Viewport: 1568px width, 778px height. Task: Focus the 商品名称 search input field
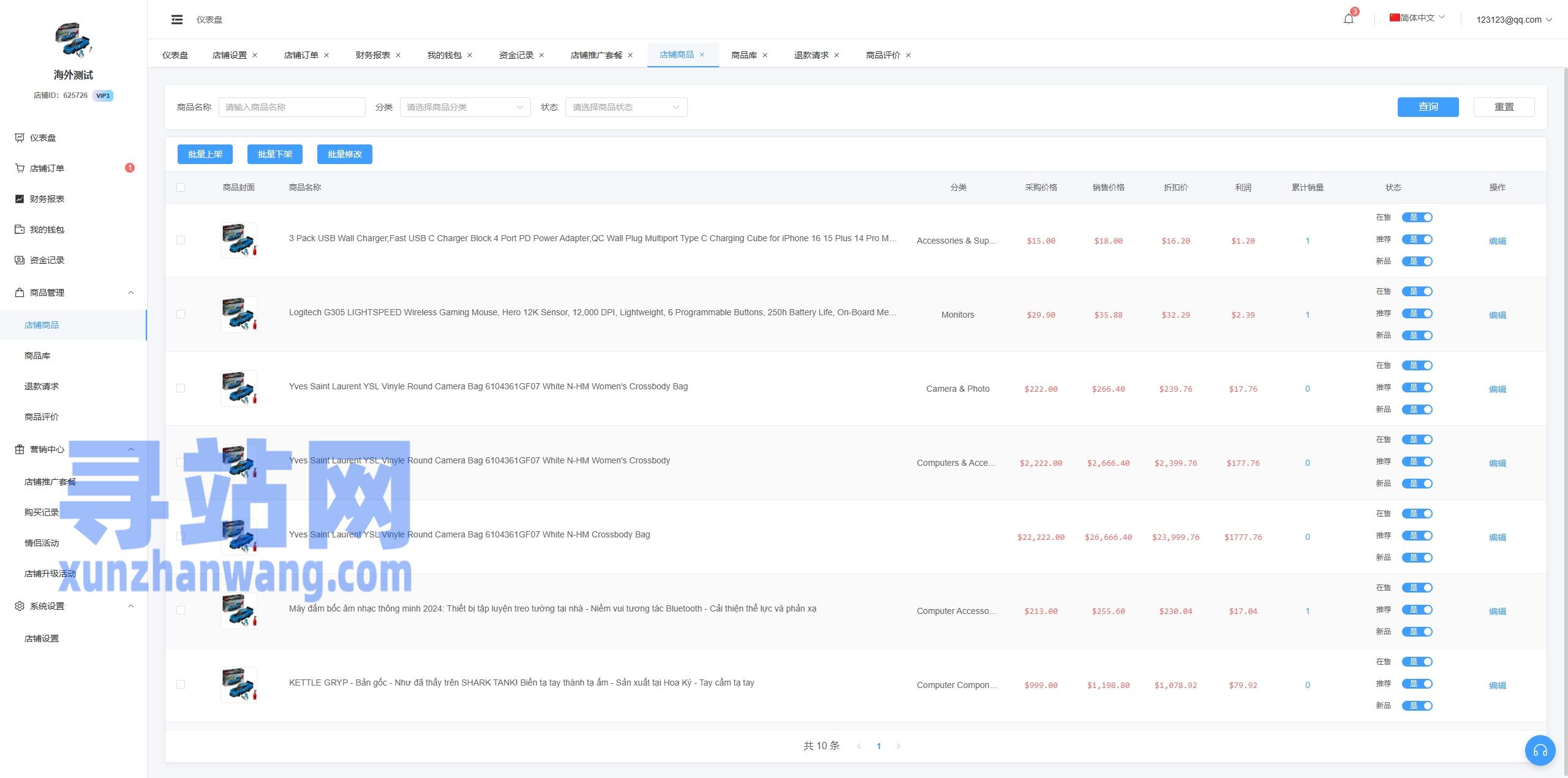click(x=292, y=107)
